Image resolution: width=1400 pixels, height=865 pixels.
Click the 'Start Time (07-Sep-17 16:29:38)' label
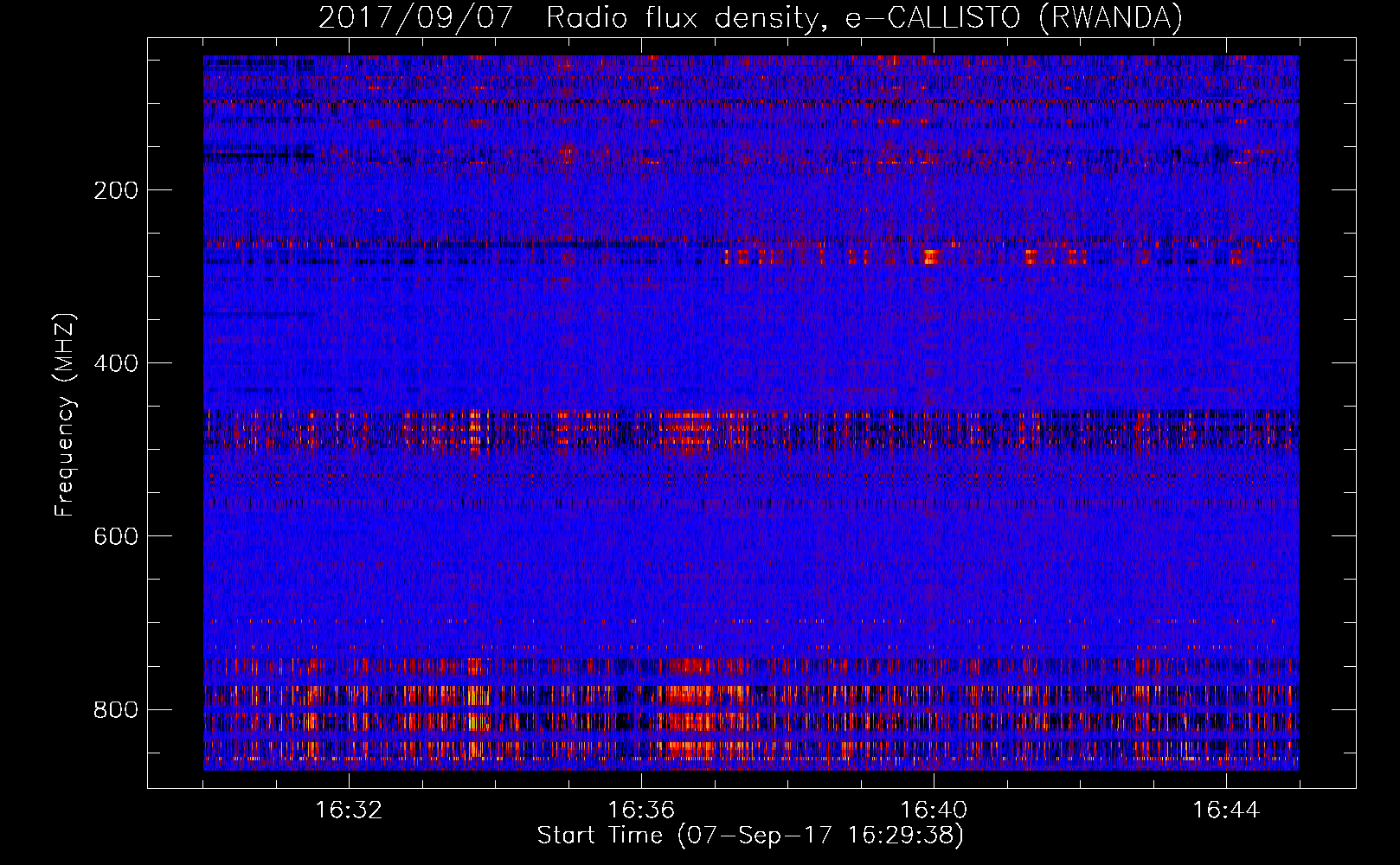tap(750, 836)
